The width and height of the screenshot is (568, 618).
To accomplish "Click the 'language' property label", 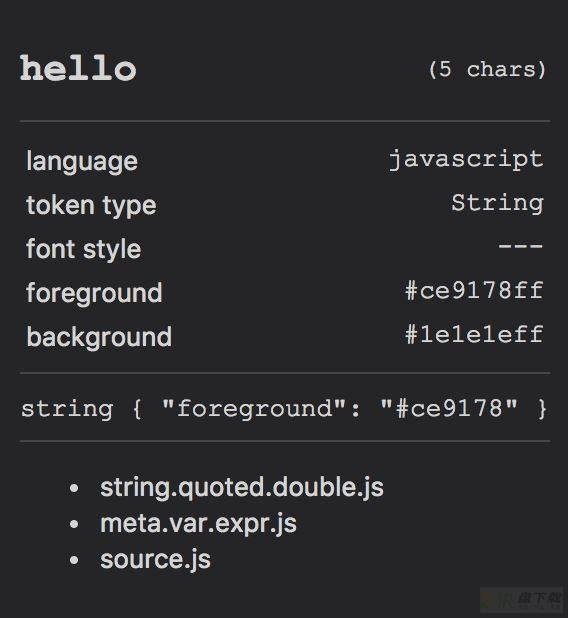I will [x=82, y=162].
